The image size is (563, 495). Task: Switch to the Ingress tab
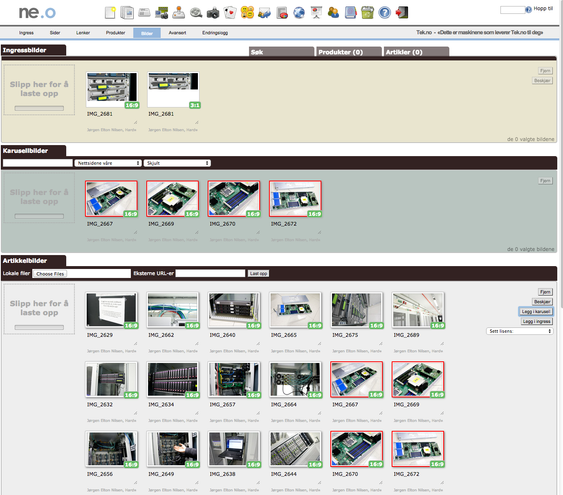(x=26, y=33)
